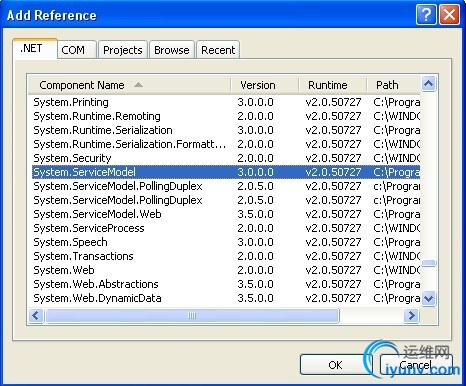The height and width of the screenshot is (386, 466).
Task: Select System.Transactions entry
Action: (226, 256)
